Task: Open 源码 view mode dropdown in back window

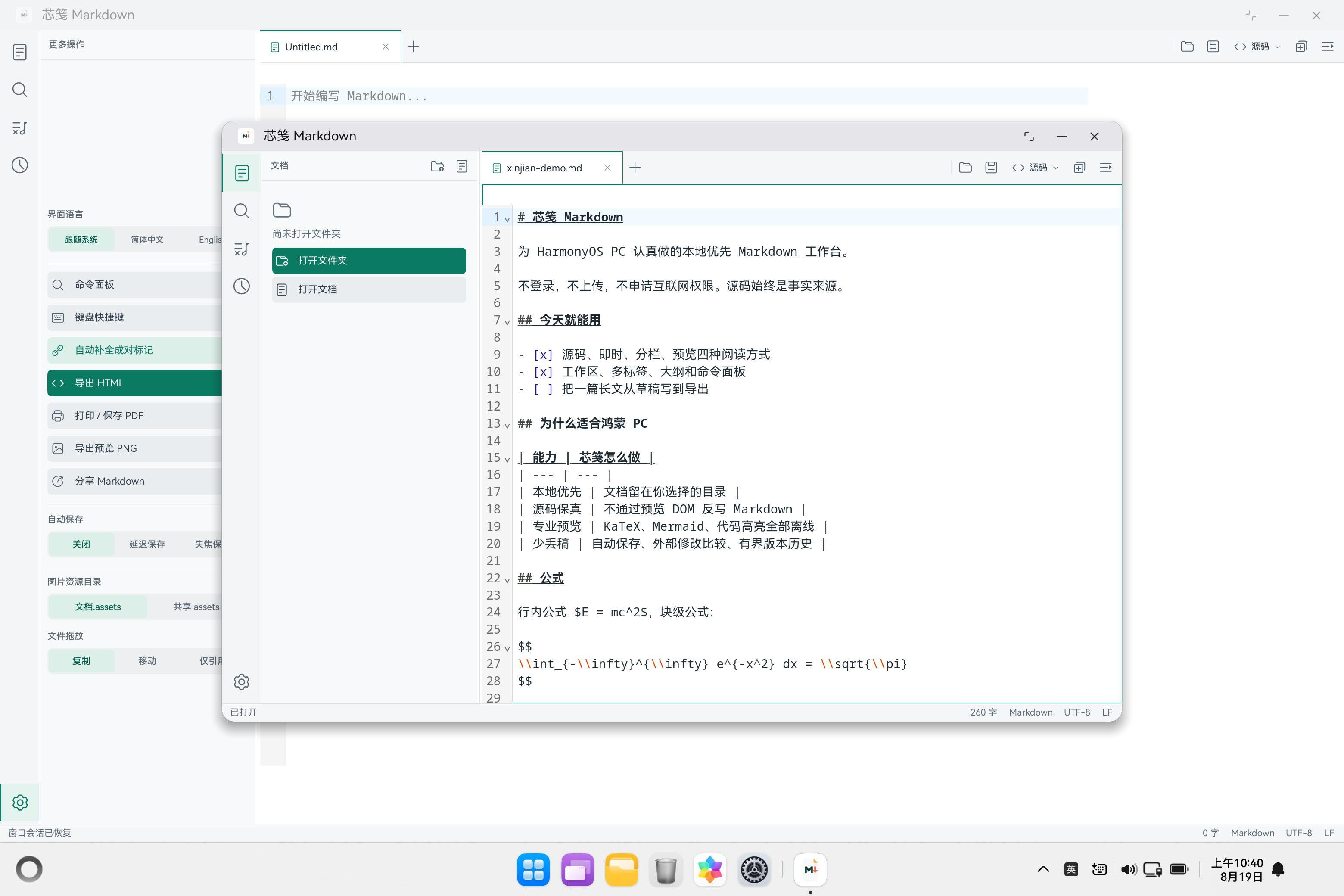Action: click(x=1257, y=46)
